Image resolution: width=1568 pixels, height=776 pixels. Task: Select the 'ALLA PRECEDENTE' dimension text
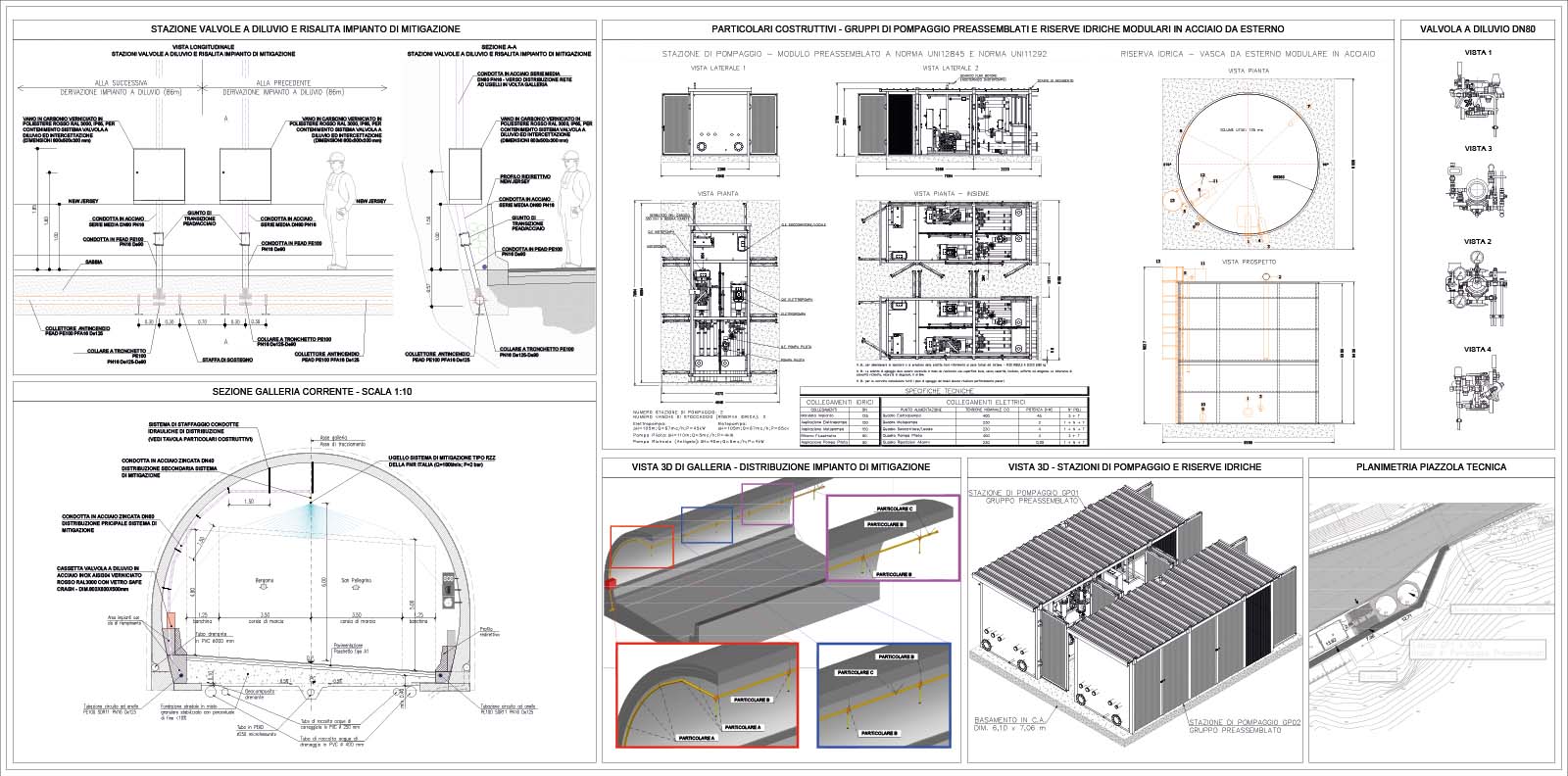pos(284,83)
